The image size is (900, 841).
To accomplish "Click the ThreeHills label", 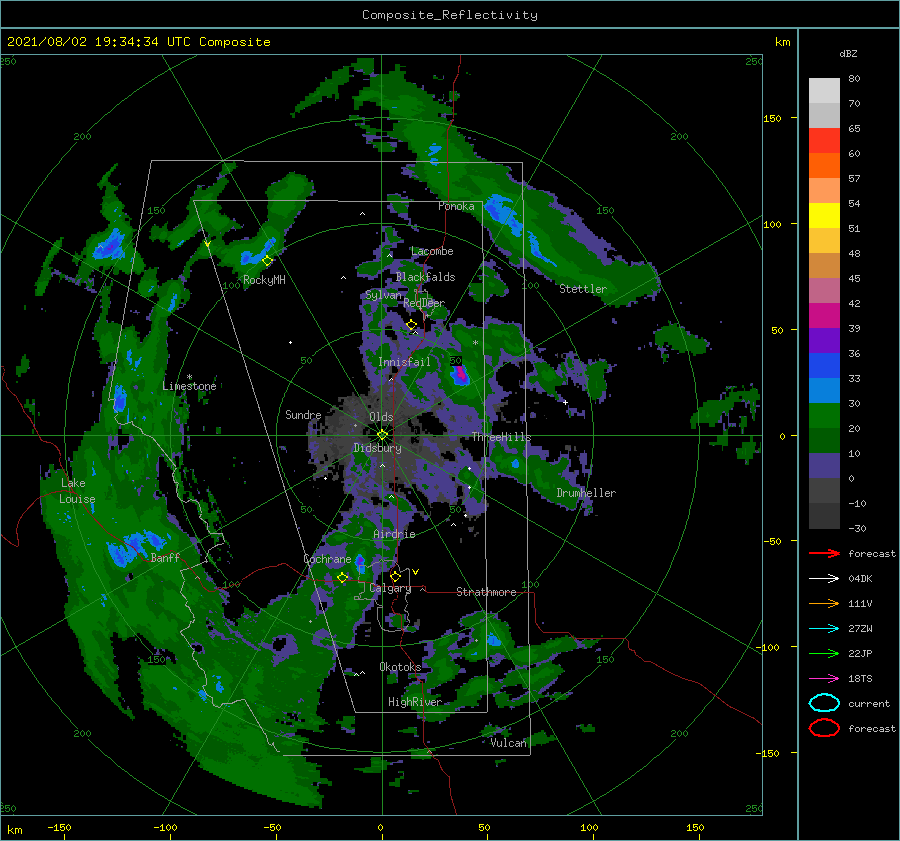I will point(502,437).
